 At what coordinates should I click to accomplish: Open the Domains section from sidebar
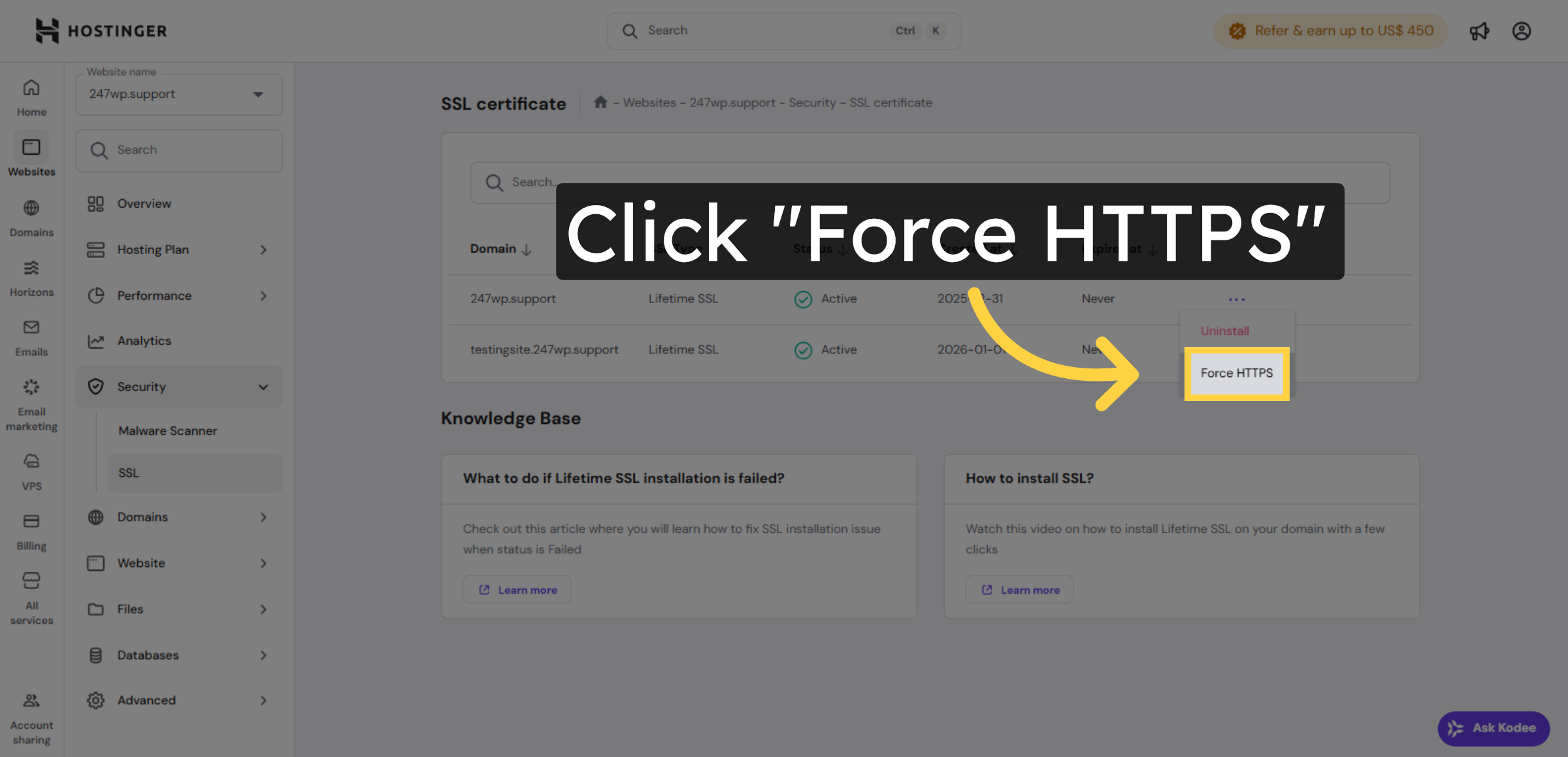31,217
